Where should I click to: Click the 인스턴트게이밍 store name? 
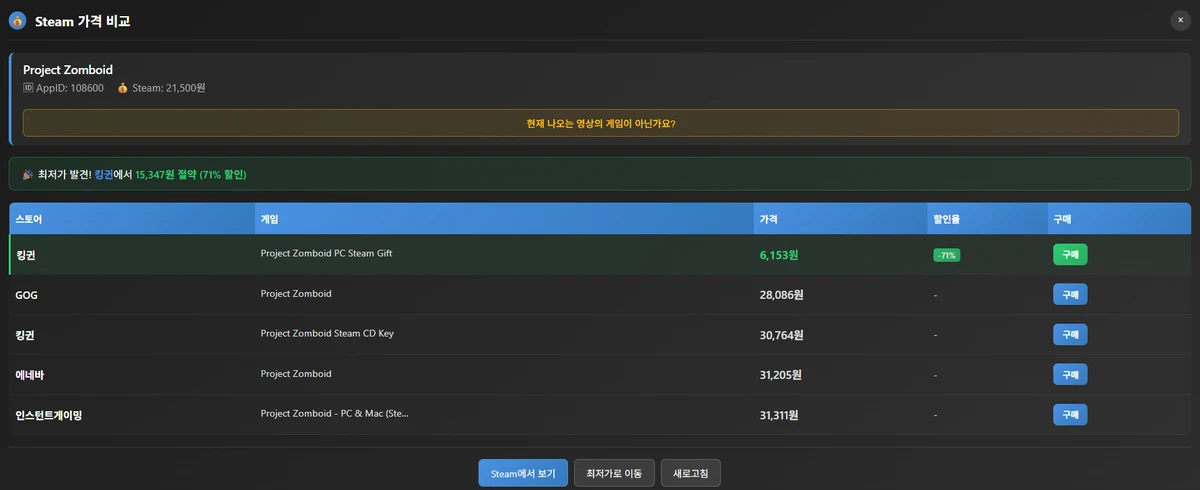point(49,415)
